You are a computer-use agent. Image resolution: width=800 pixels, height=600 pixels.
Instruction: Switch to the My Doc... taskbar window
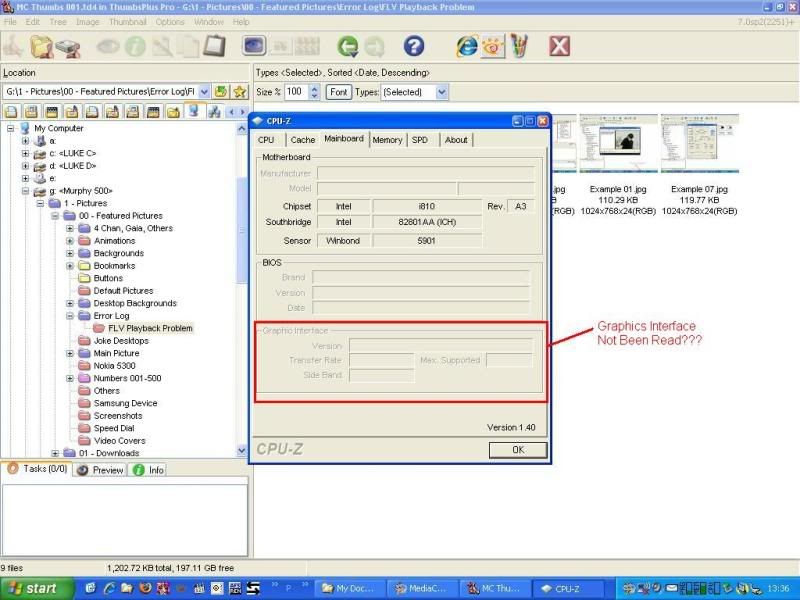(348, 588)
